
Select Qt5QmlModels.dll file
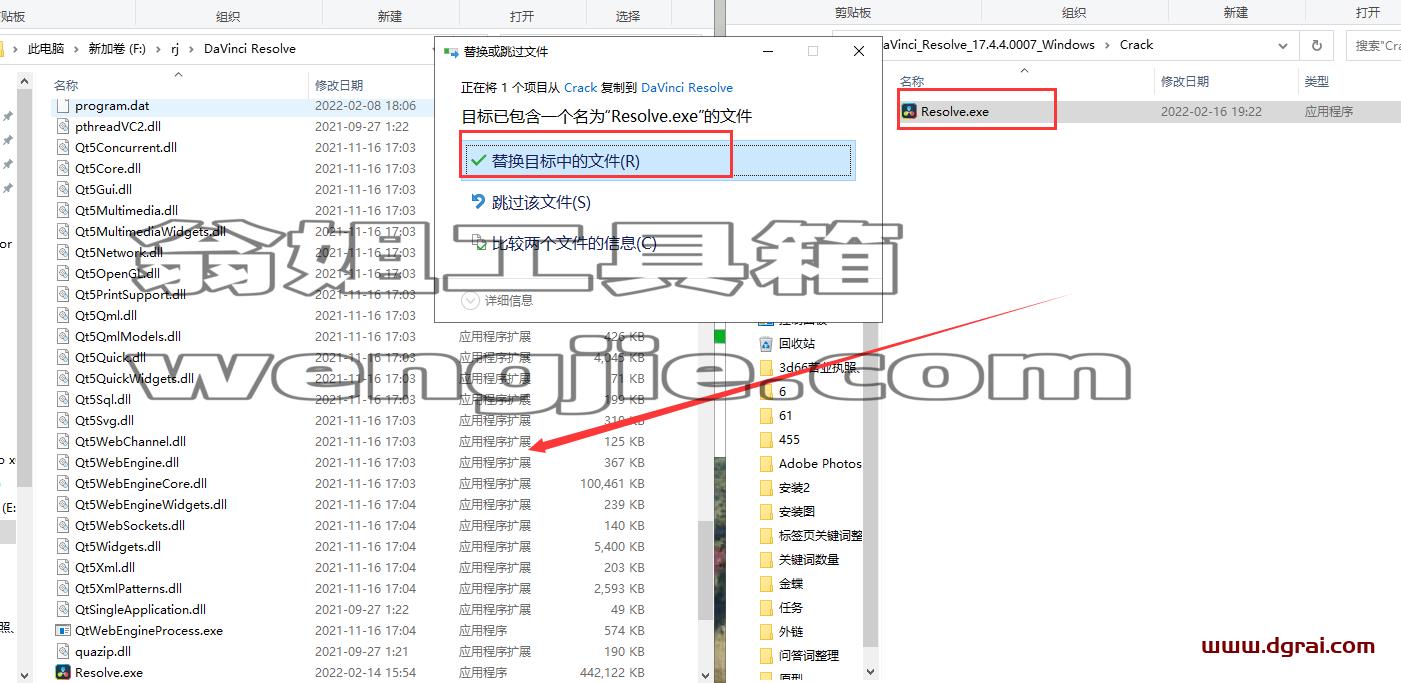click(x=127, y=337)
